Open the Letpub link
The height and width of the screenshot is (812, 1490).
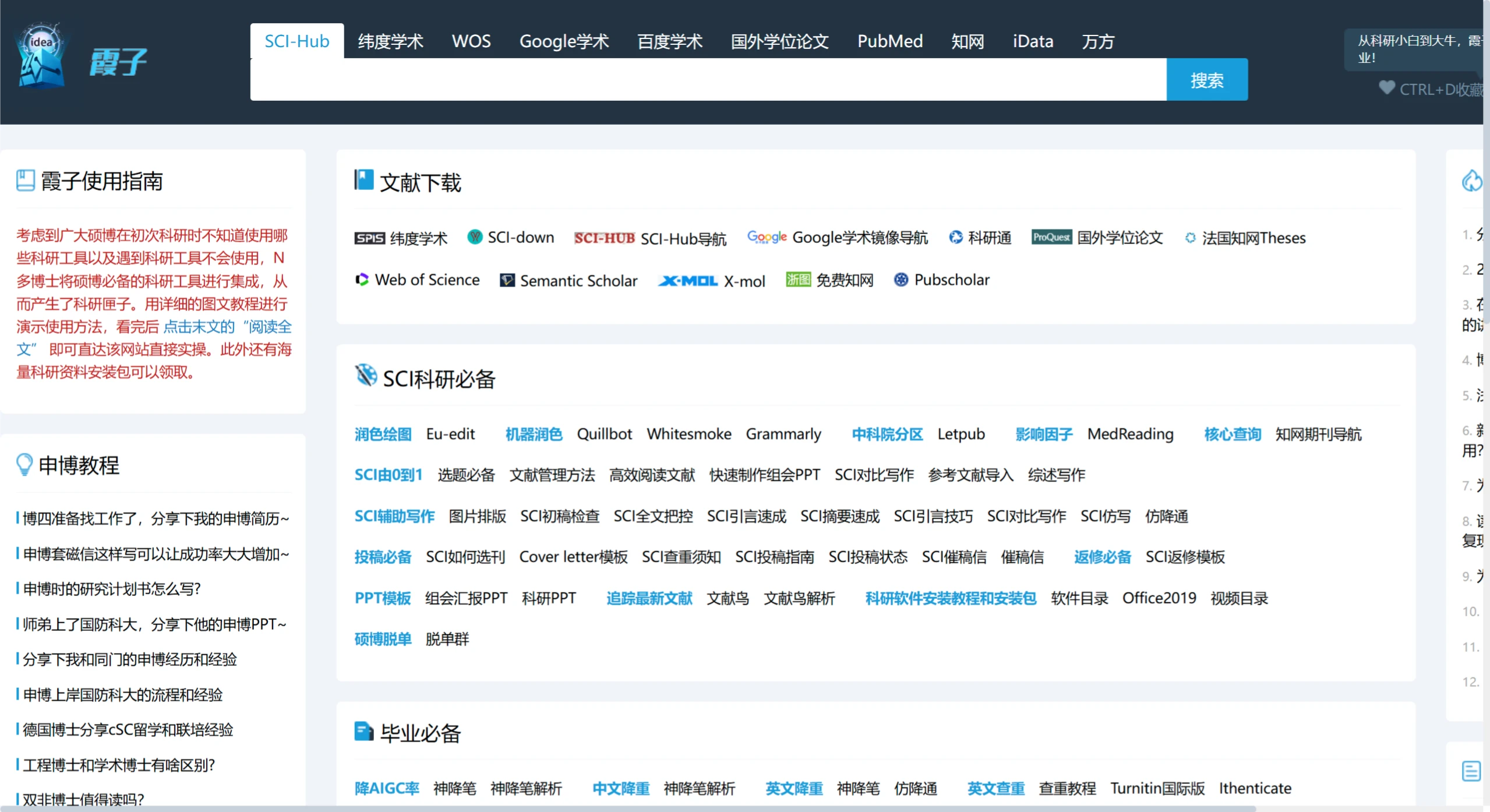pyautogui.click(x=961, y=434)
